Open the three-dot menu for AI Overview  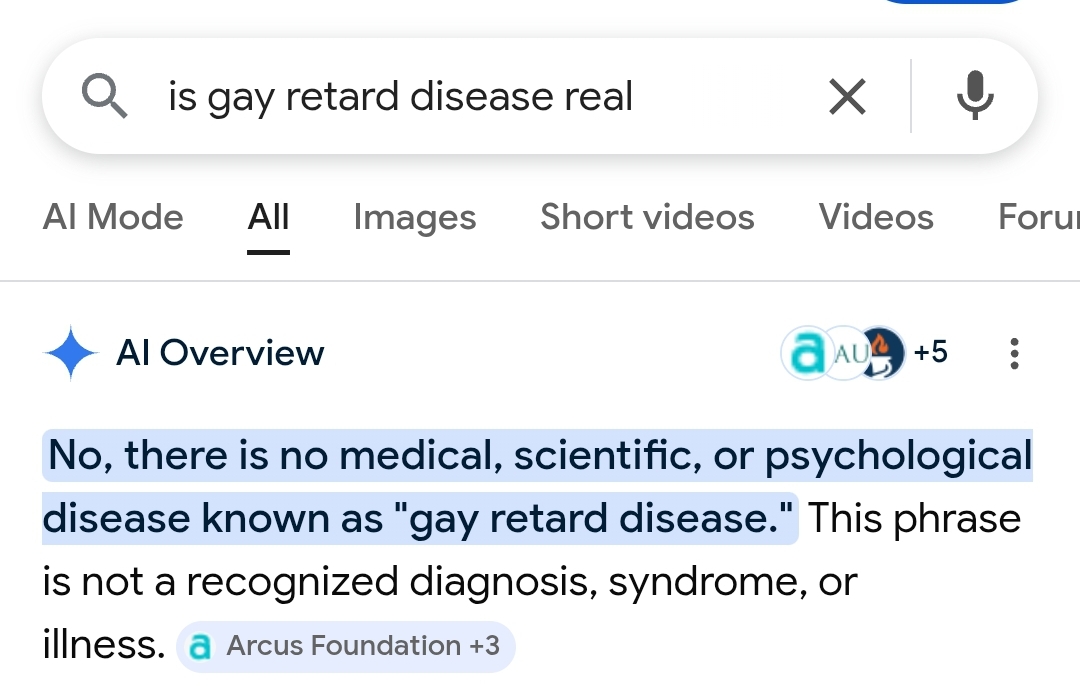1014,353
